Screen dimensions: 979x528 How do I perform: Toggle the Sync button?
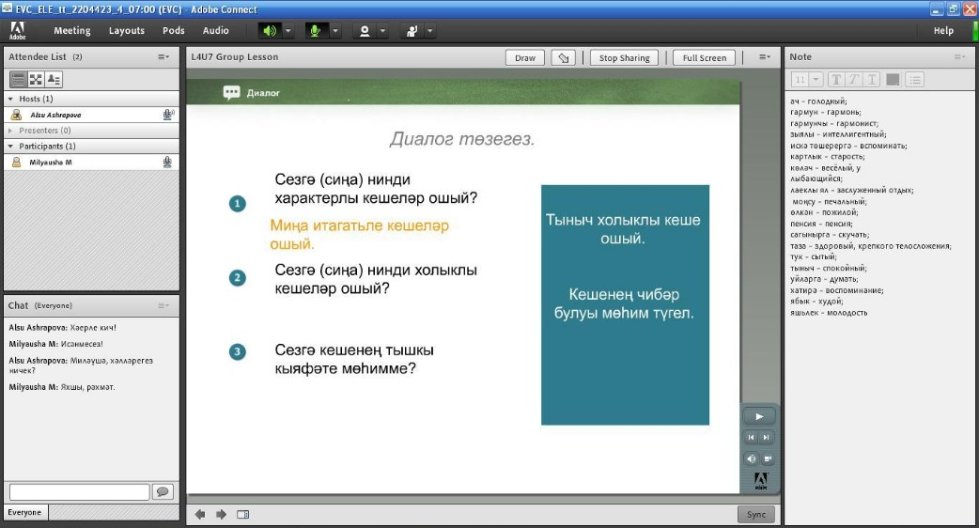pos(755,514)
